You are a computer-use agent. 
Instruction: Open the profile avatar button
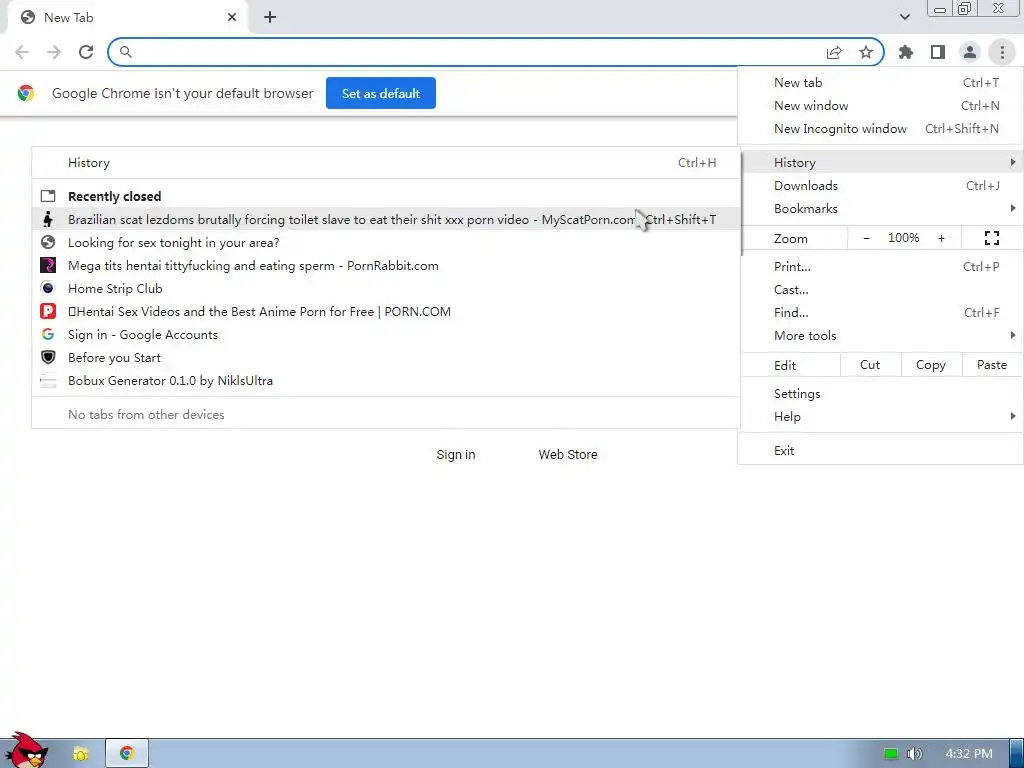click(x=970, y=52)
